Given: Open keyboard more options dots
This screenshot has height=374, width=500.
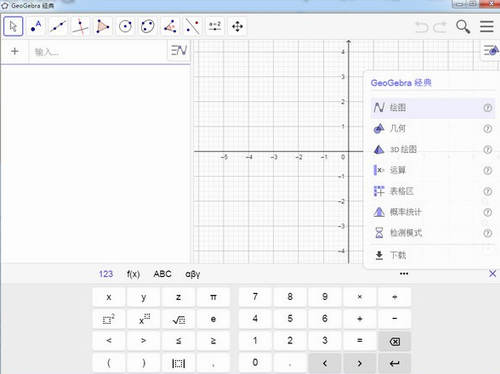Looking at the screenshot, I should point(404,274).
